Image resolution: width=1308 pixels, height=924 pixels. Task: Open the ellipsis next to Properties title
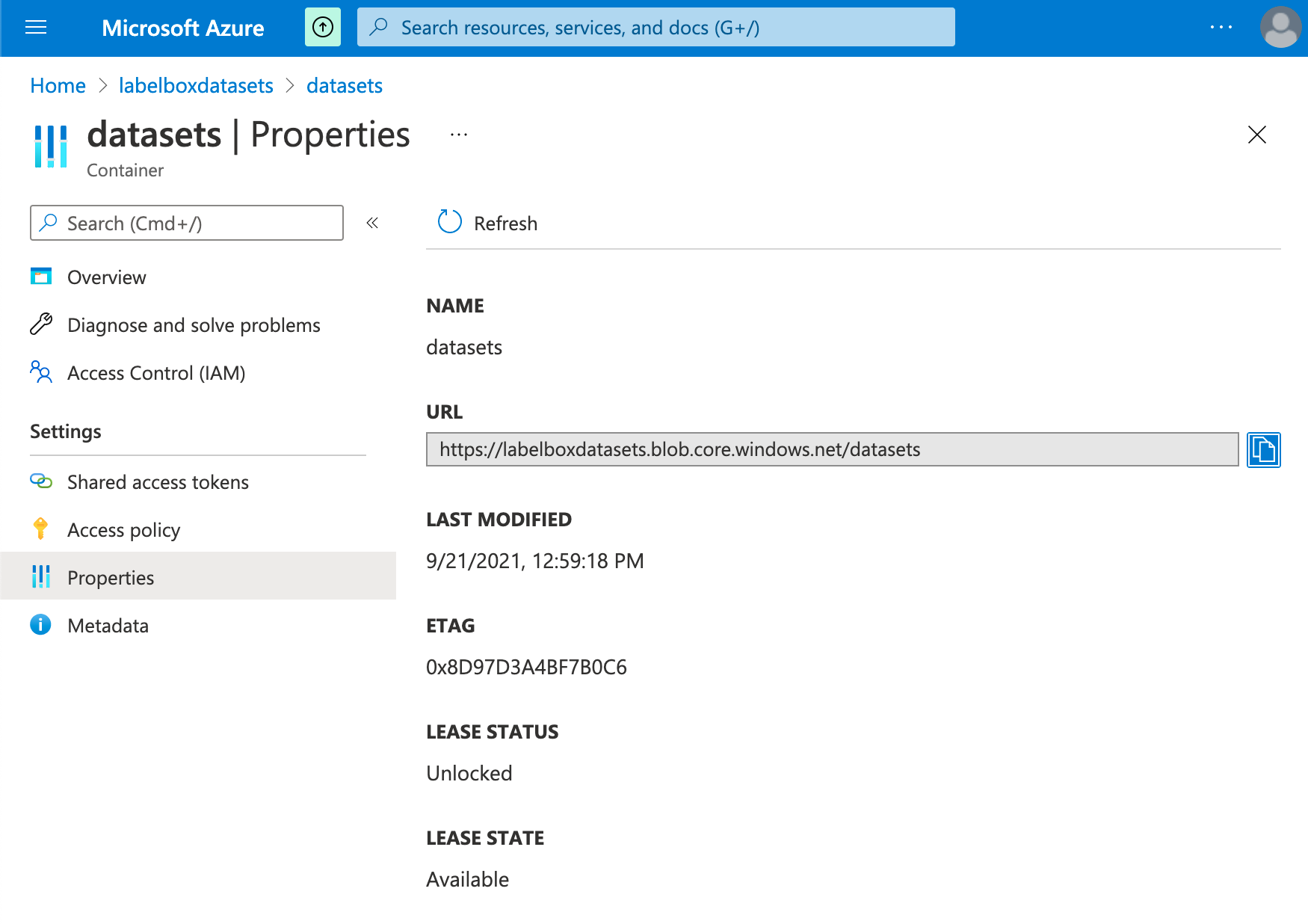coord(459,135)
